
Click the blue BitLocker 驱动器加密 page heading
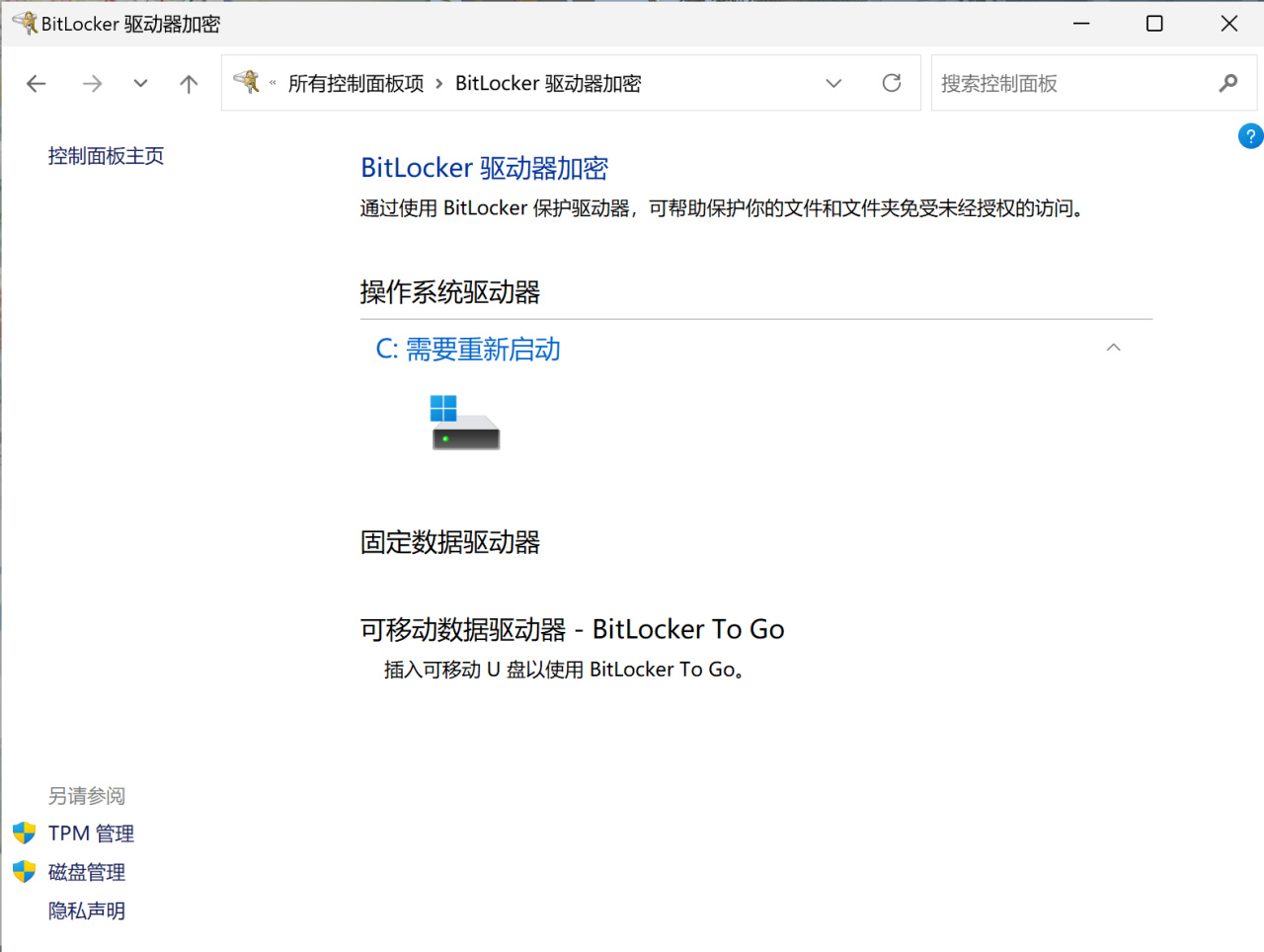pyautogui.click(x=485, y=168)
